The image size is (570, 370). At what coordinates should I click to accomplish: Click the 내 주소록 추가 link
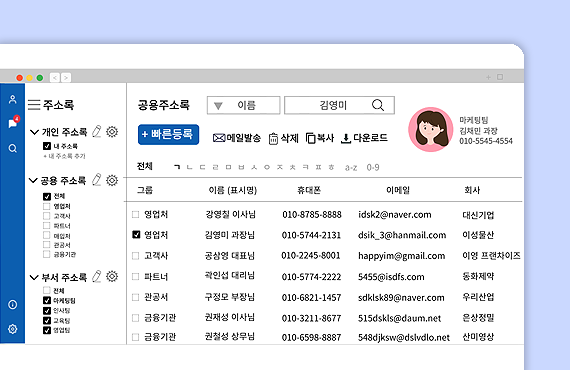point(64,156)
